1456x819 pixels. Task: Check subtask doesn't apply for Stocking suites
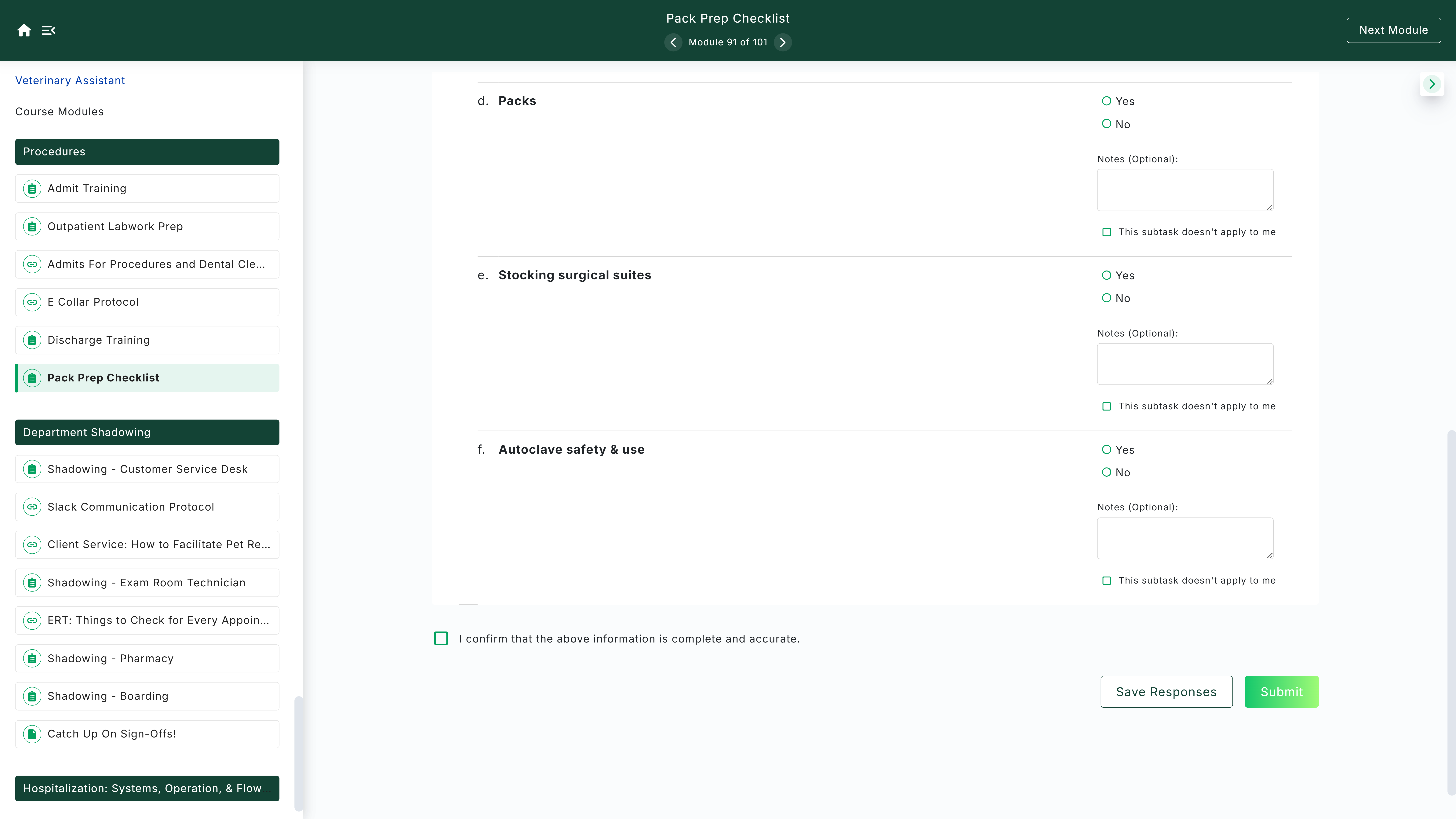pyautogui.click(x=1107, y=406)
